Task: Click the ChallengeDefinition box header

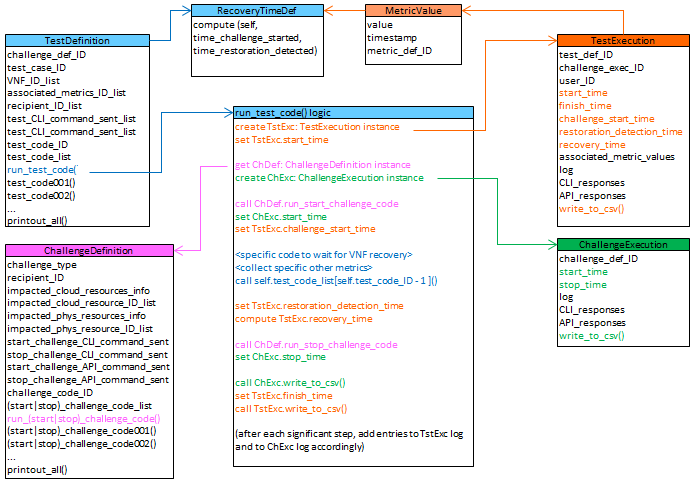Action: point(89,250)
